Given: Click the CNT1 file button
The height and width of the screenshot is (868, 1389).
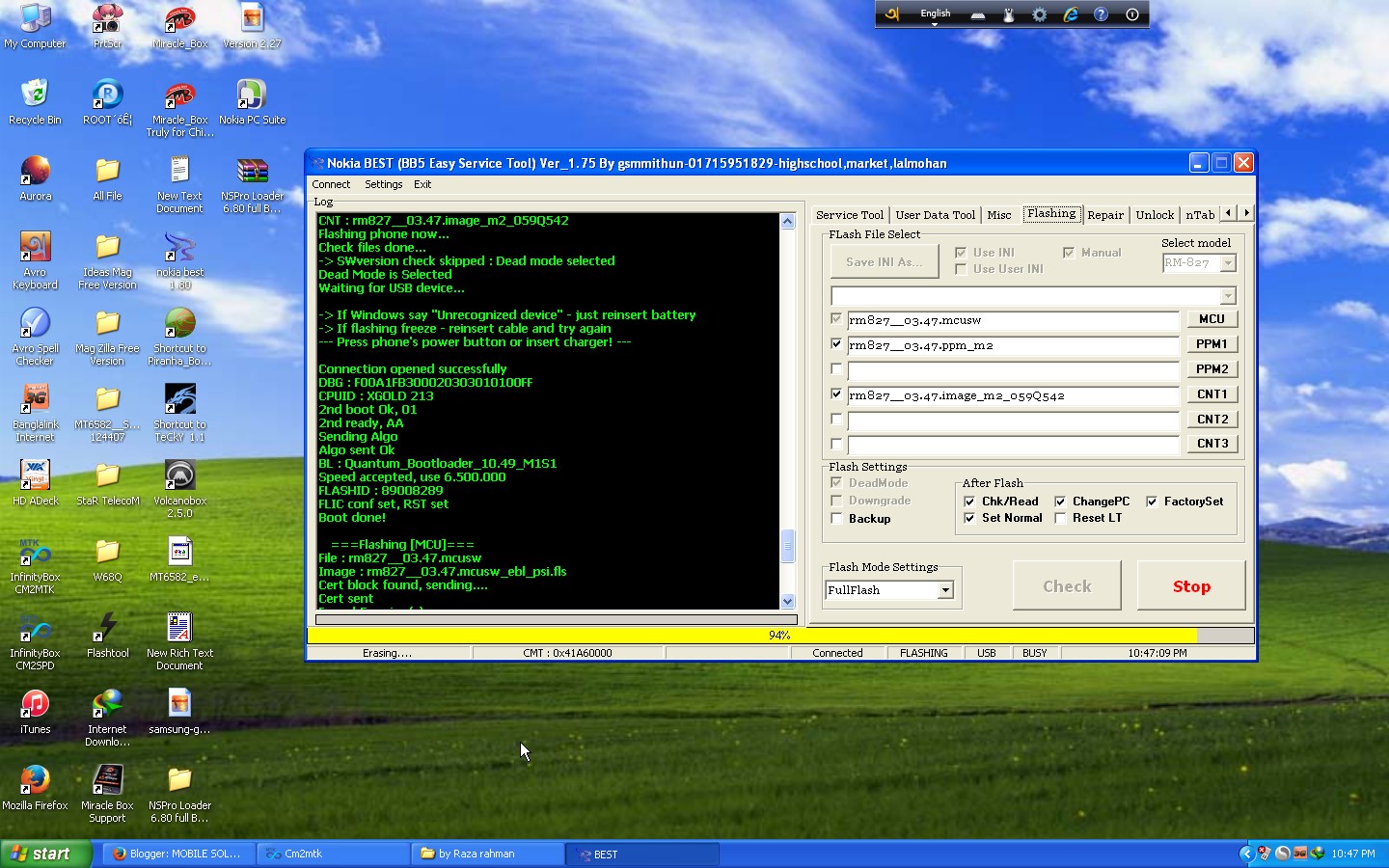Looking at the screenshot, I should coord(1212,394).
